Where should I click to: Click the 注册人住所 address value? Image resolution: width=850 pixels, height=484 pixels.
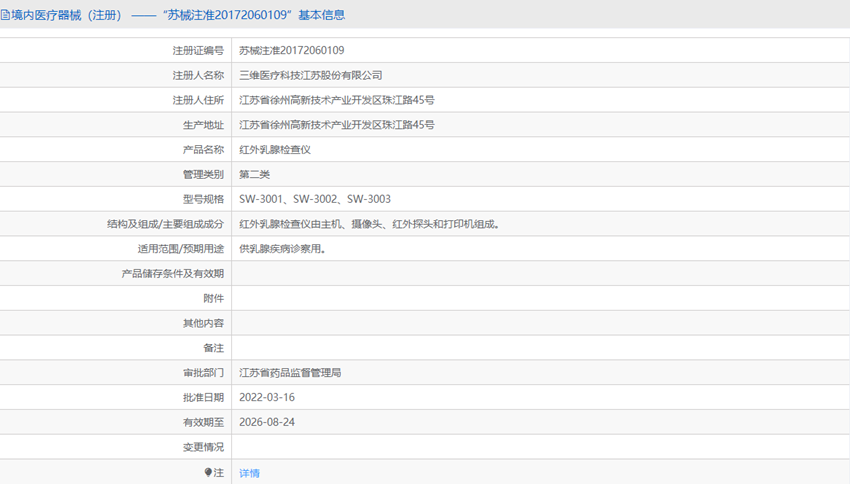(336, 100)
